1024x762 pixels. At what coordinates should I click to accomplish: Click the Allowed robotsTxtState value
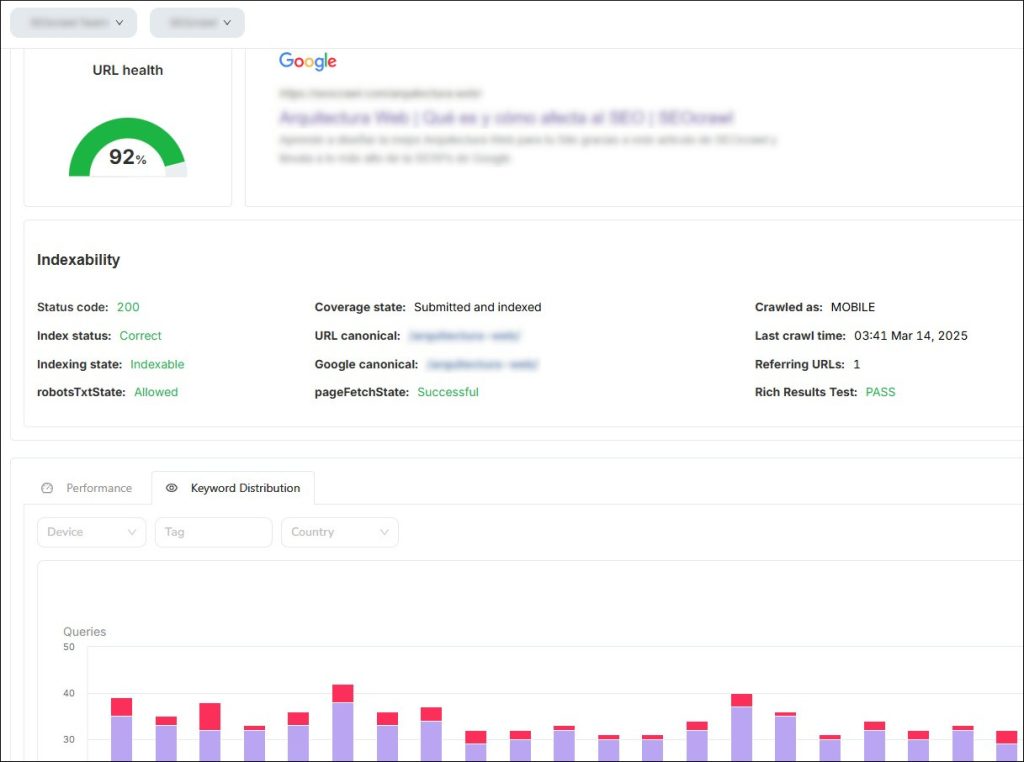155,392
